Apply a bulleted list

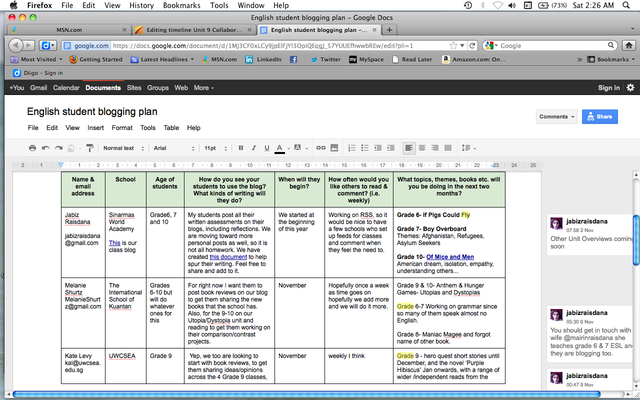[x=365, y=148]
